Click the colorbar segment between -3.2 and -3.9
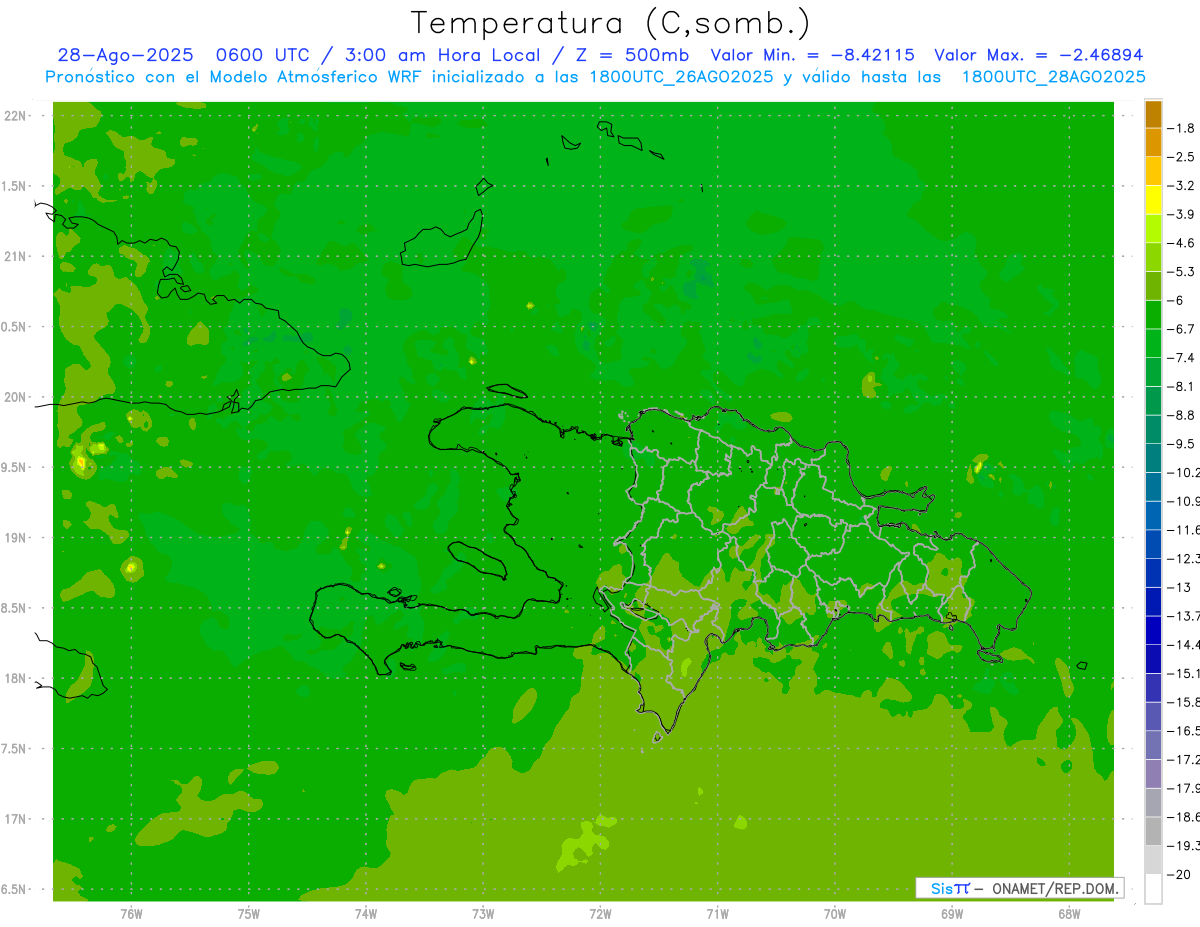Image resolution: width=1200 pixels, height=927 pixels. point(1153,200)
